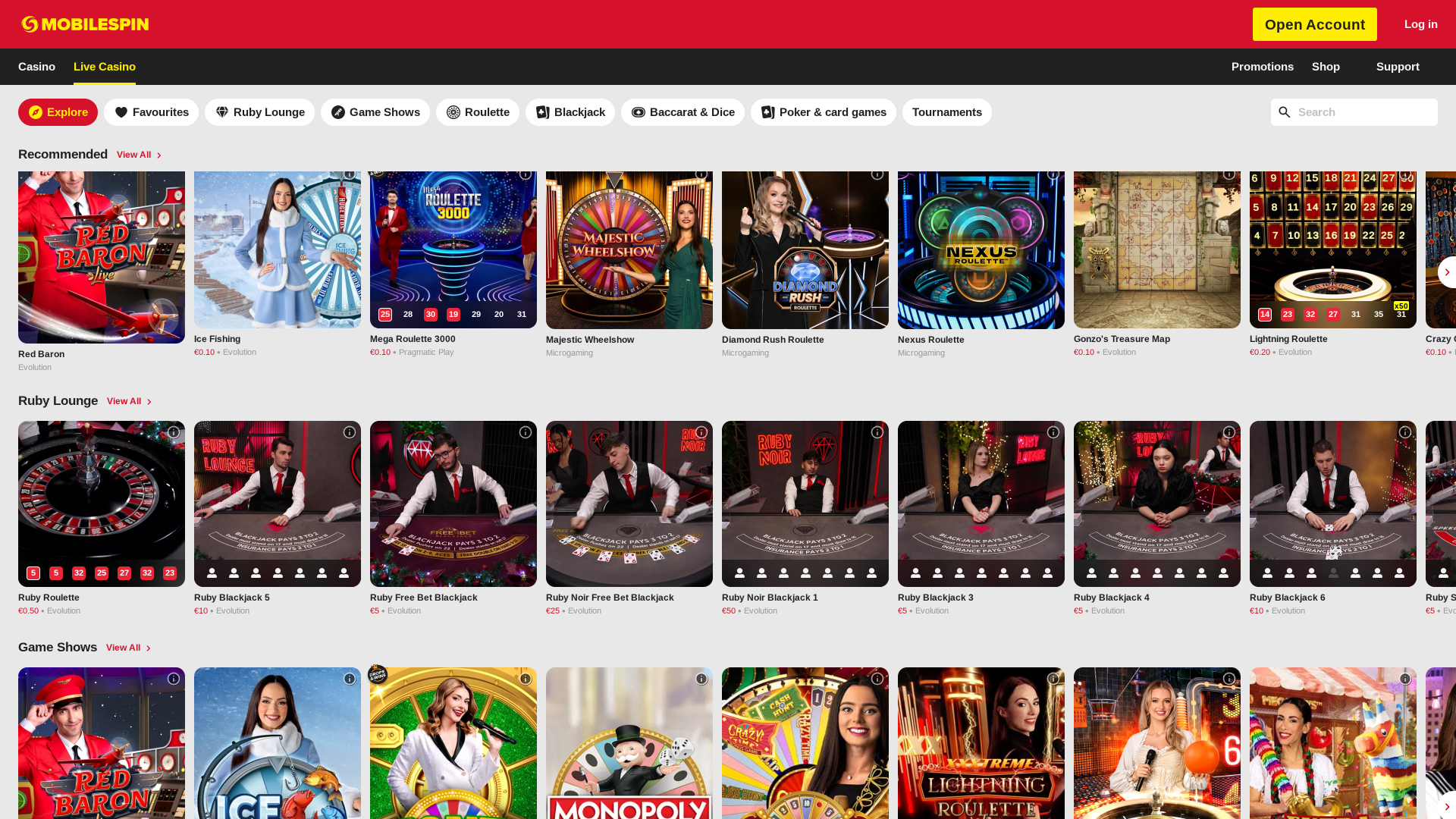Advance the Game Shows carousel arrow
This screenshot has height=819, width=1456.
[x=1447, y=807]
